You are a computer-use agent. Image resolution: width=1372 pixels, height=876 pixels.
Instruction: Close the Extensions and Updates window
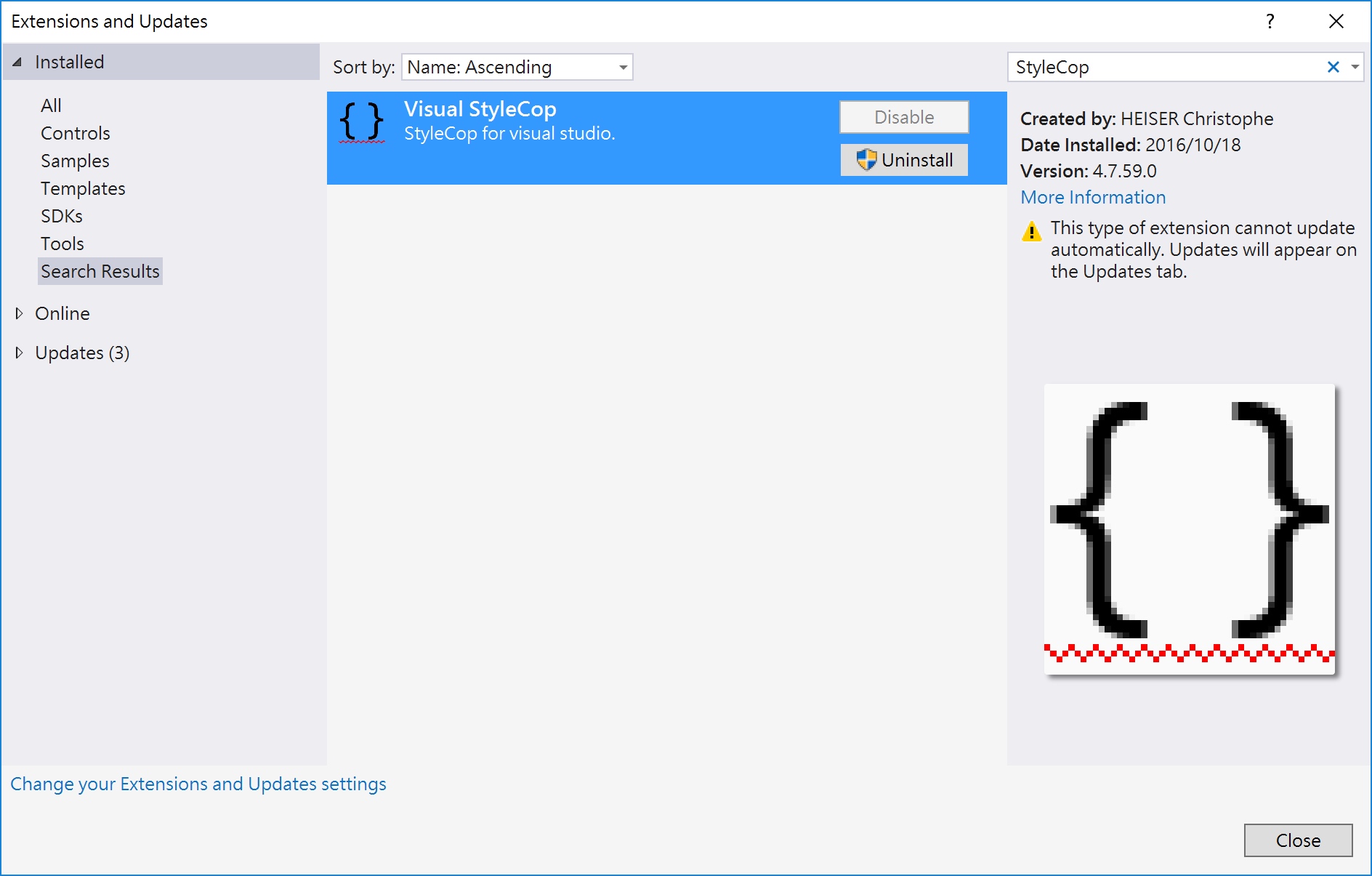tap(1336, 21)
